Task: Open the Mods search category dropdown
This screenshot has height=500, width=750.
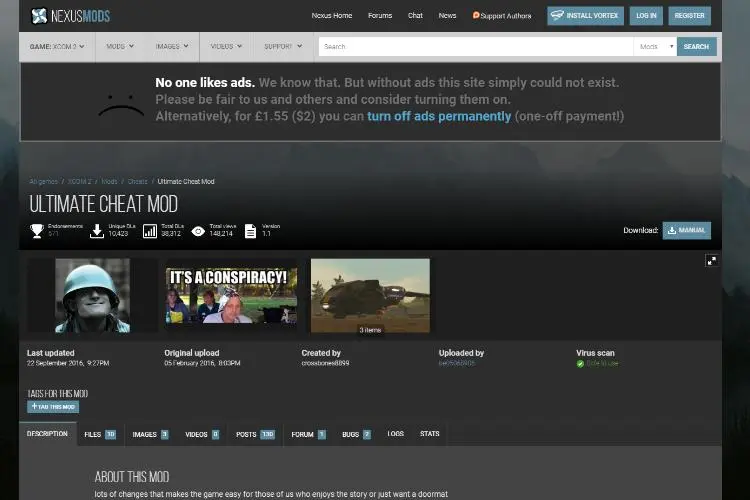Action: tap(655, 46)
